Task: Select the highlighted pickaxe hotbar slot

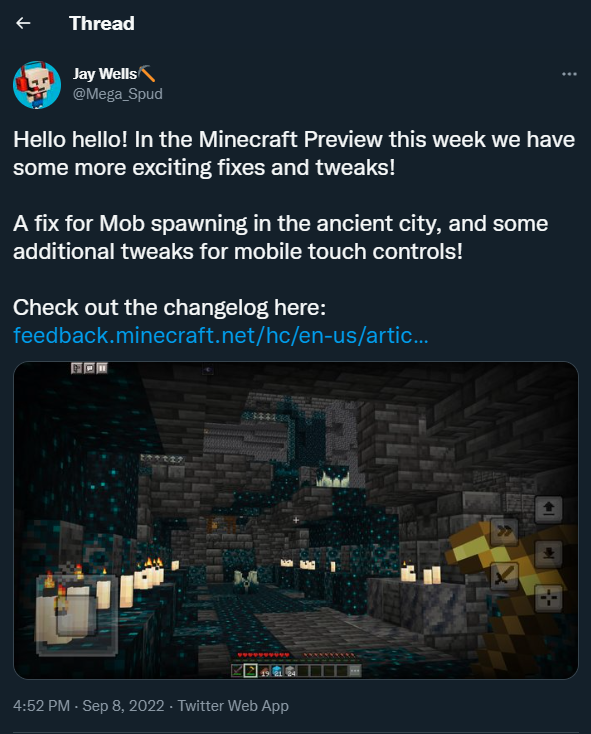Action: coord(250,671)
